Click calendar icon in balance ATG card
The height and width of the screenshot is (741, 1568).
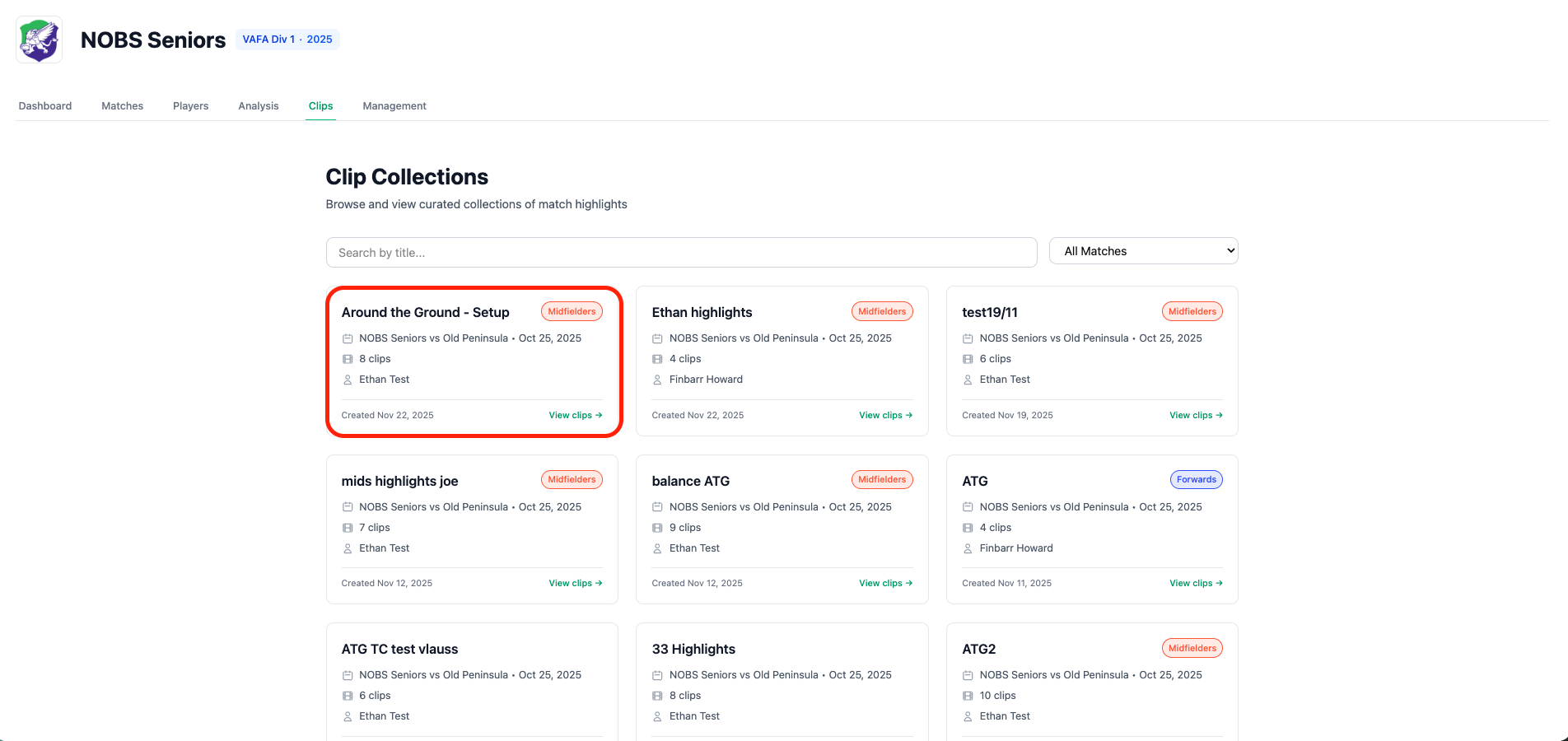657,507
